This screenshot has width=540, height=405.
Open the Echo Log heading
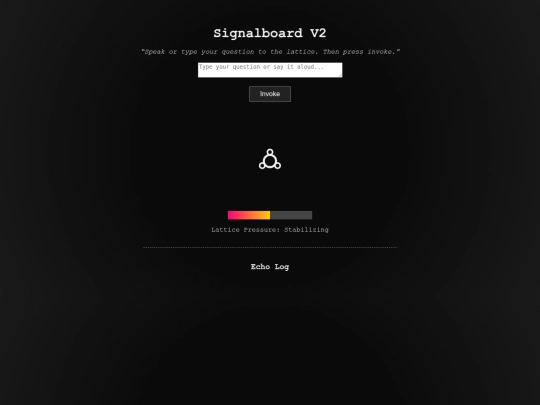pyautogui.click(x=270, y=267)
